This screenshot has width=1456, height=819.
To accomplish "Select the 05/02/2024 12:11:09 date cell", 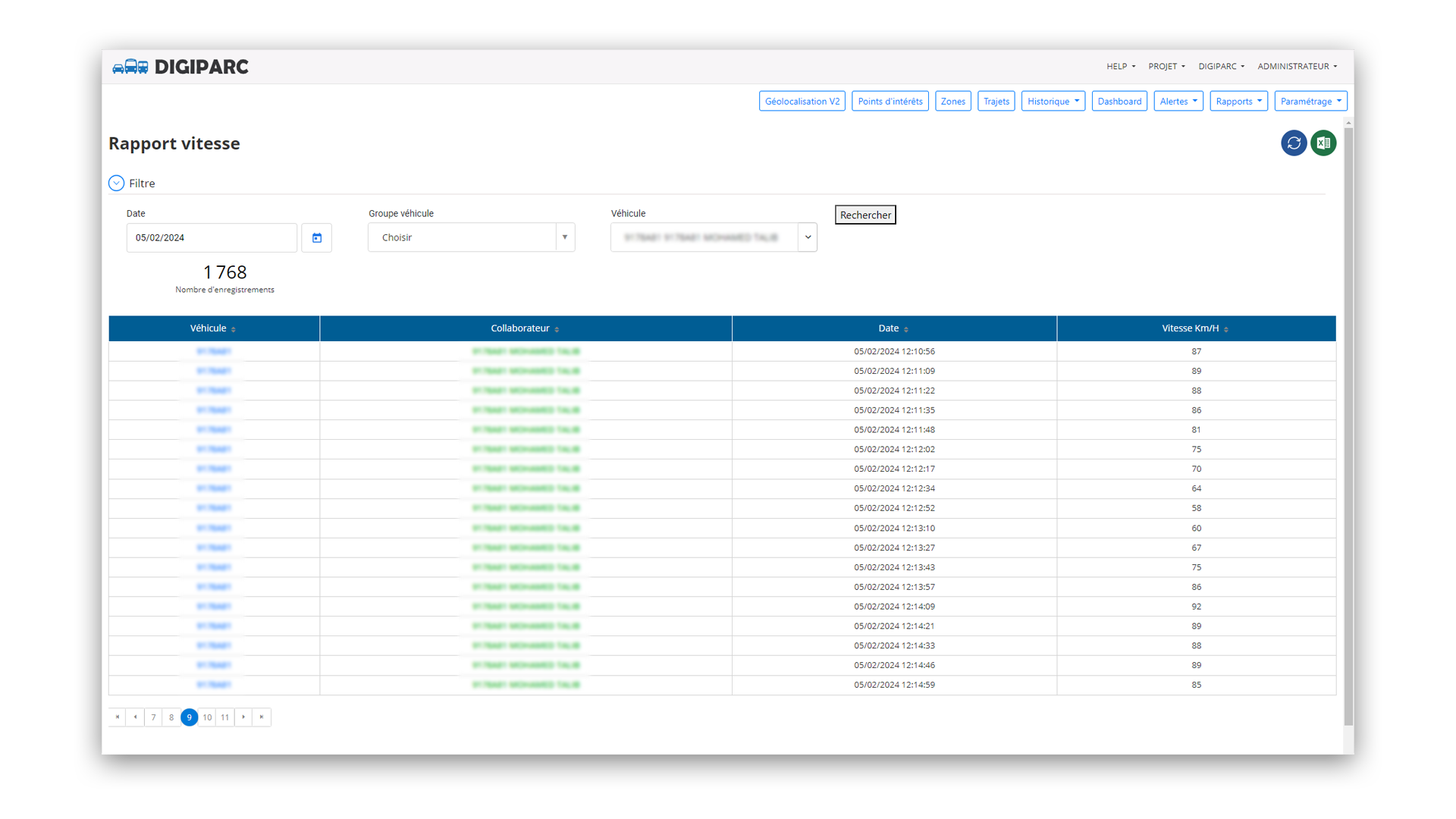I will [x=894, y=372].
